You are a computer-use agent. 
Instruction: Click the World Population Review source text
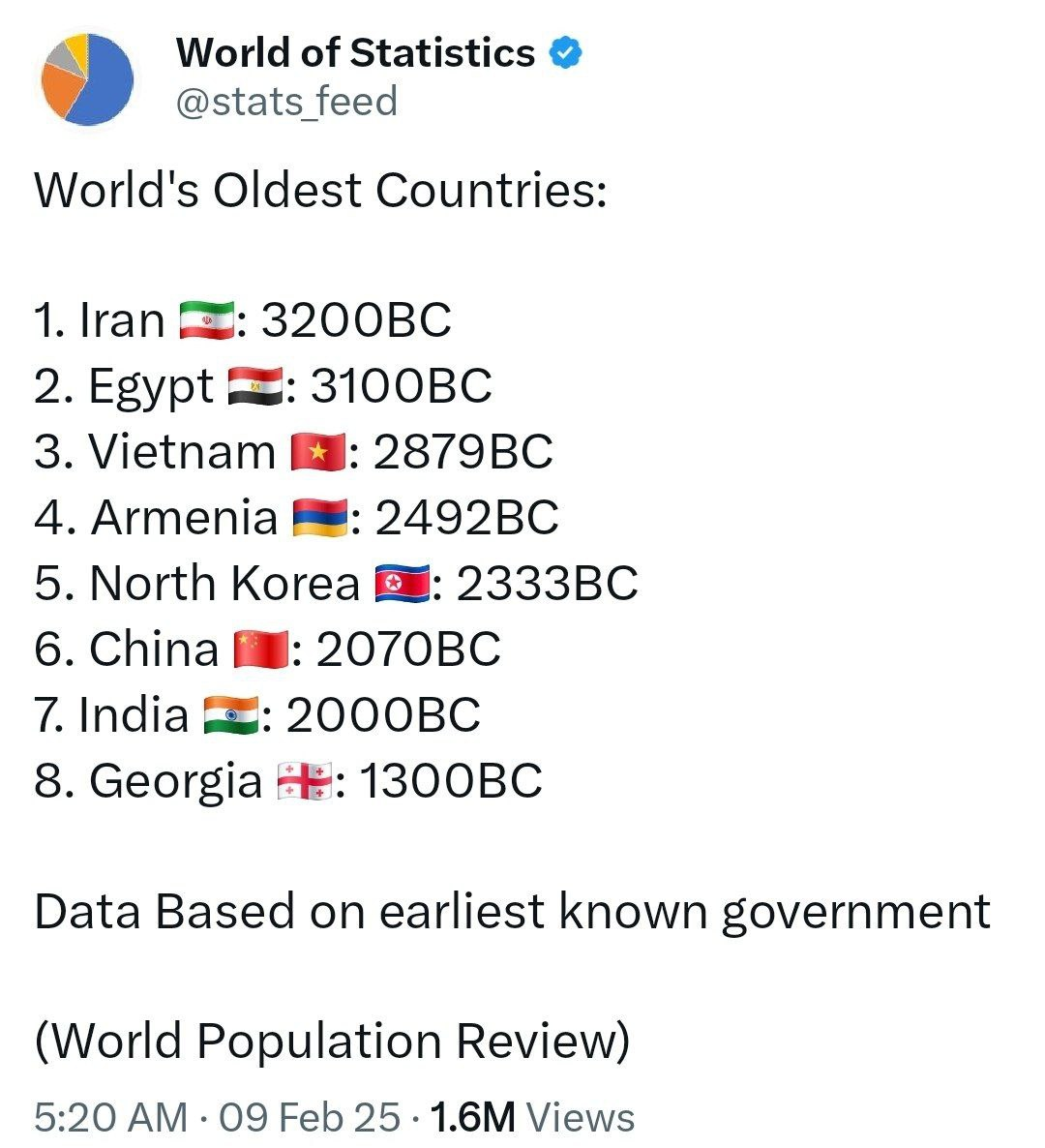pos(332,1041)
